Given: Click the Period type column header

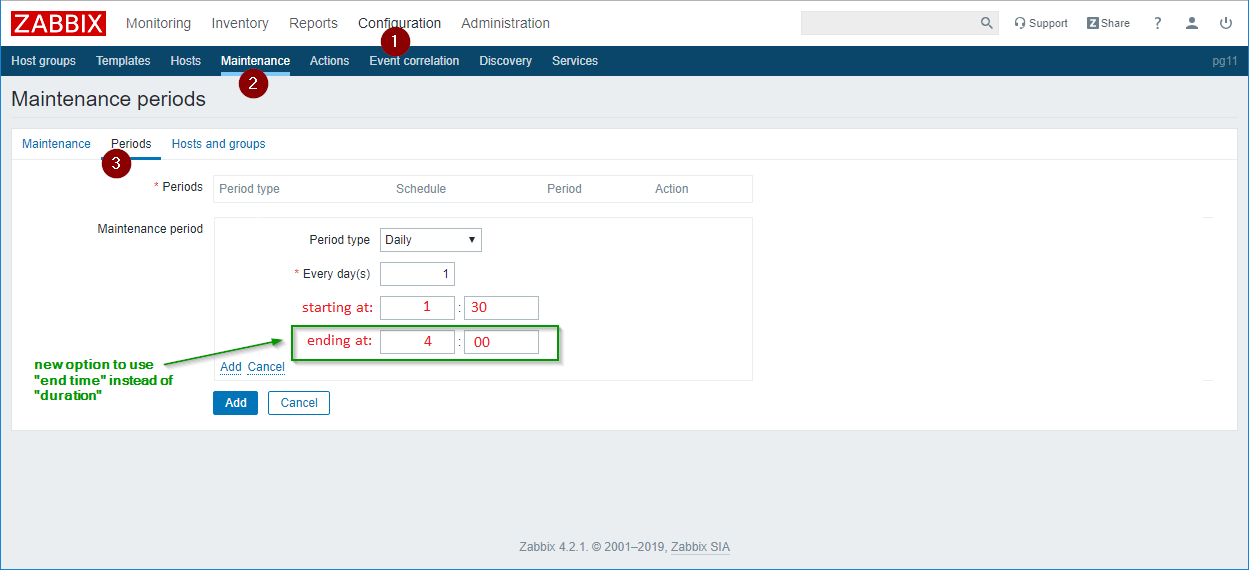Looking at the screenshot, I should [x=249, y=189].
